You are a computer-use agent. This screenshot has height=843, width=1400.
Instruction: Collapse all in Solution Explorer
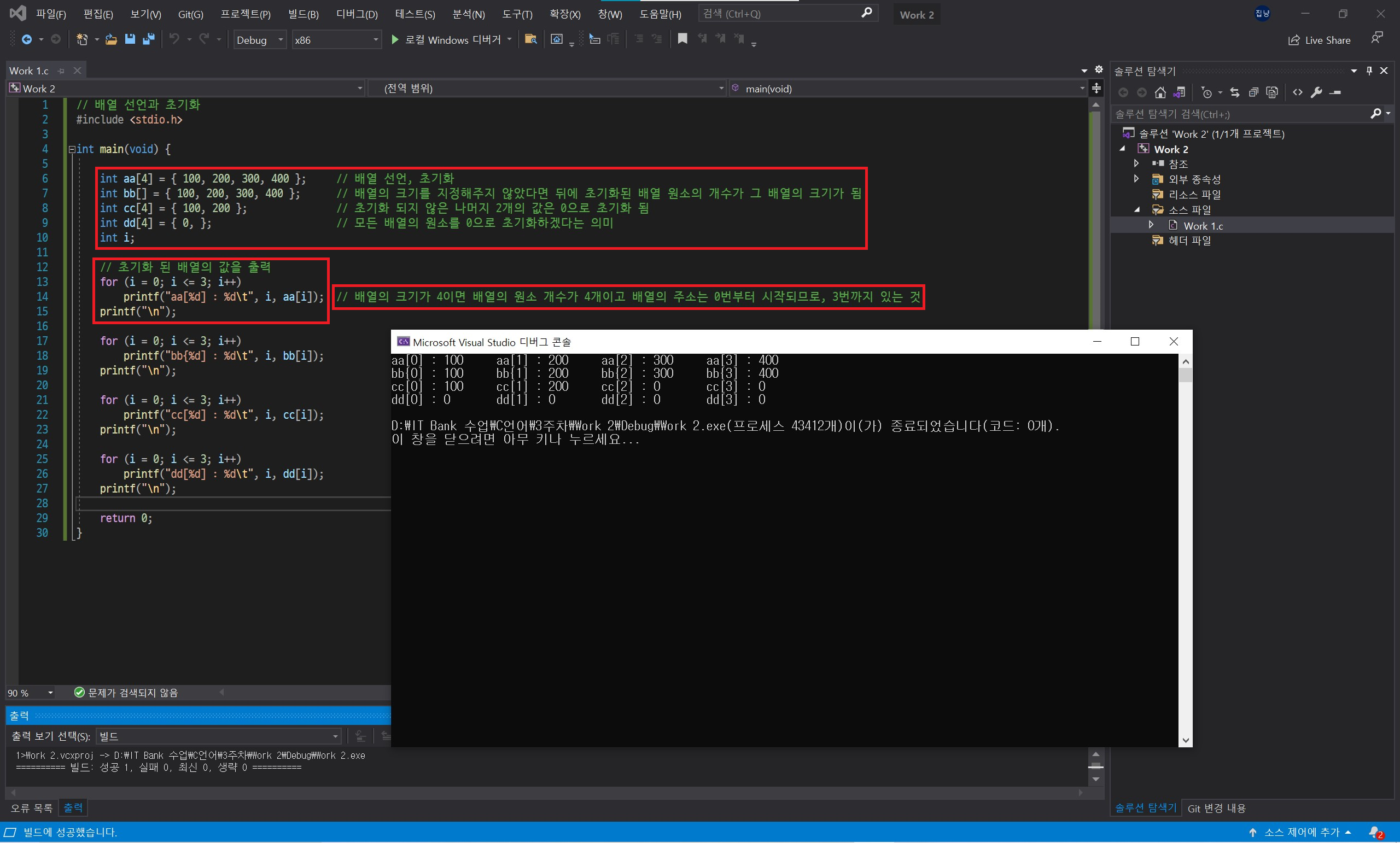coord(1253,92)
